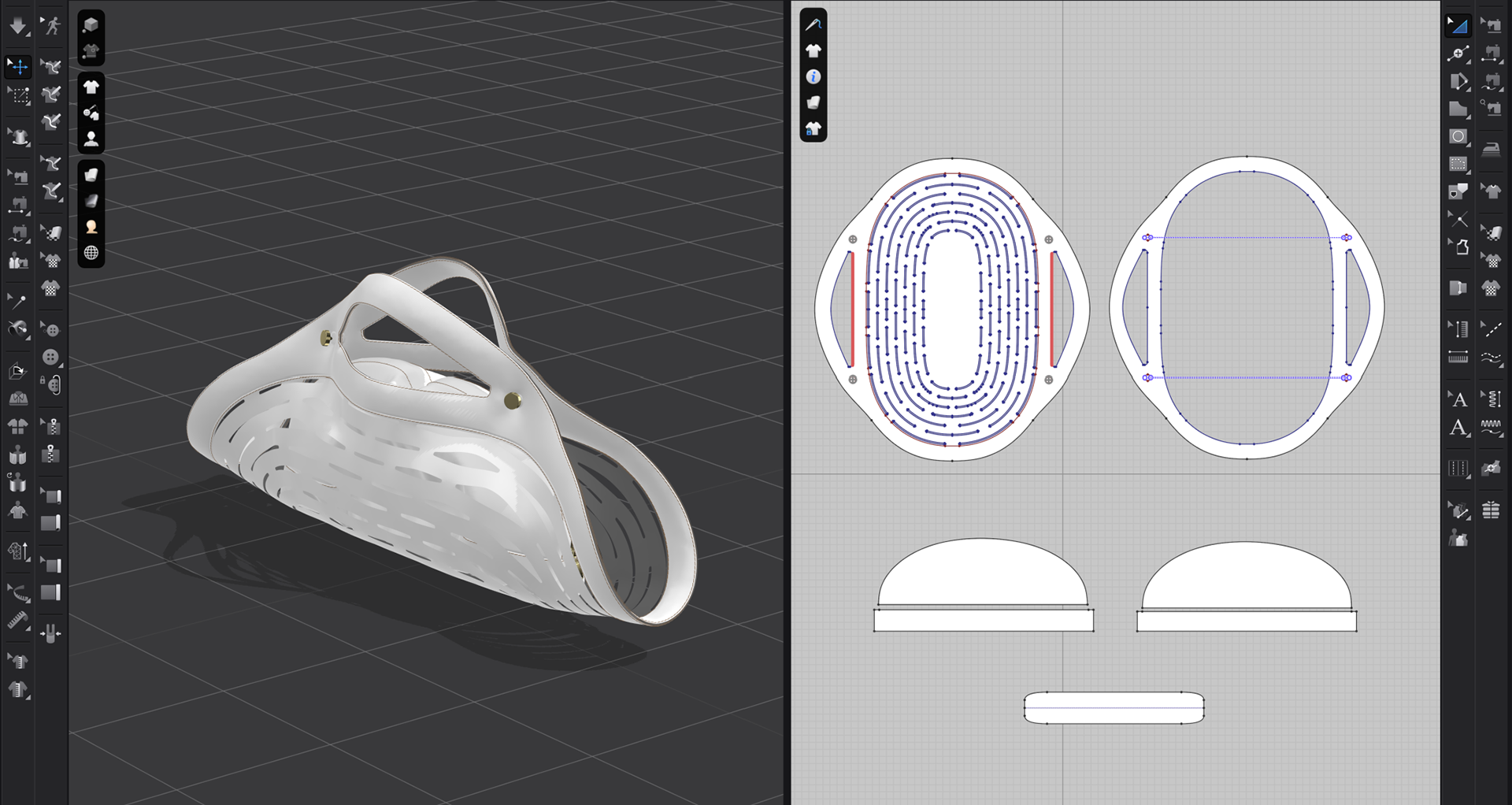Screen dimensions: 1512x805
Task: Select the Zipper tool
Action: (51, 454)
